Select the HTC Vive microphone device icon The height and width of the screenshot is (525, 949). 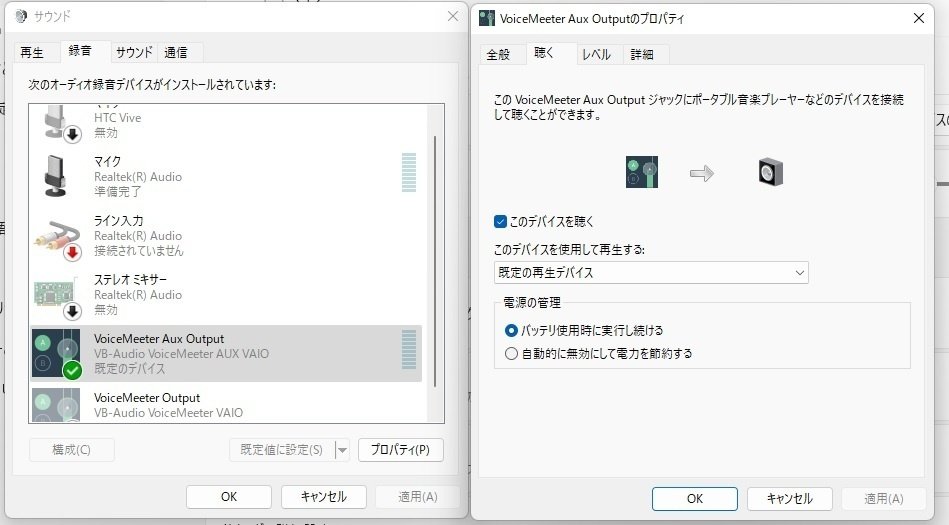click(62, 124)
